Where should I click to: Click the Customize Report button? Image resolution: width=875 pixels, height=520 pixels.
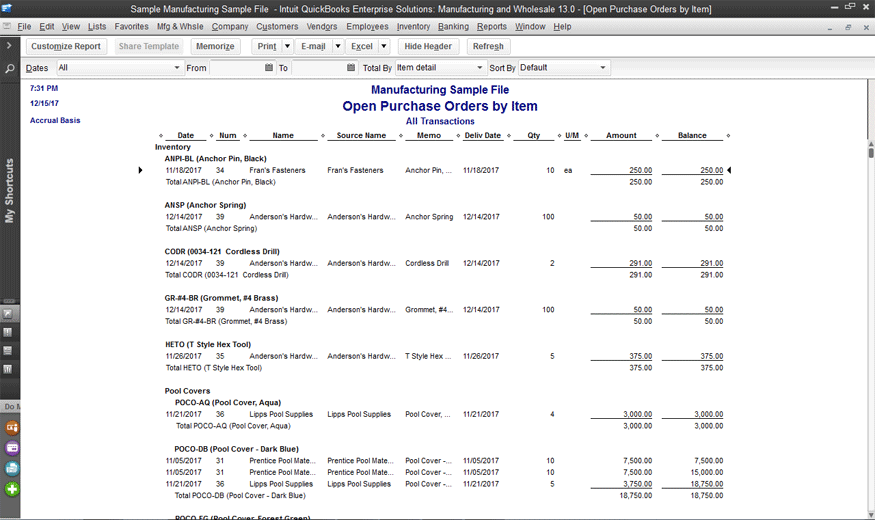pyautogui.click(x=66, y=46)
